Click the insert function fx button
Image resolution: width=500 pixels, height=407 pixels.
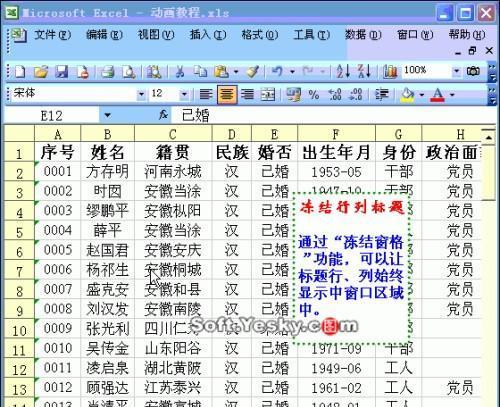coord(163,115)
